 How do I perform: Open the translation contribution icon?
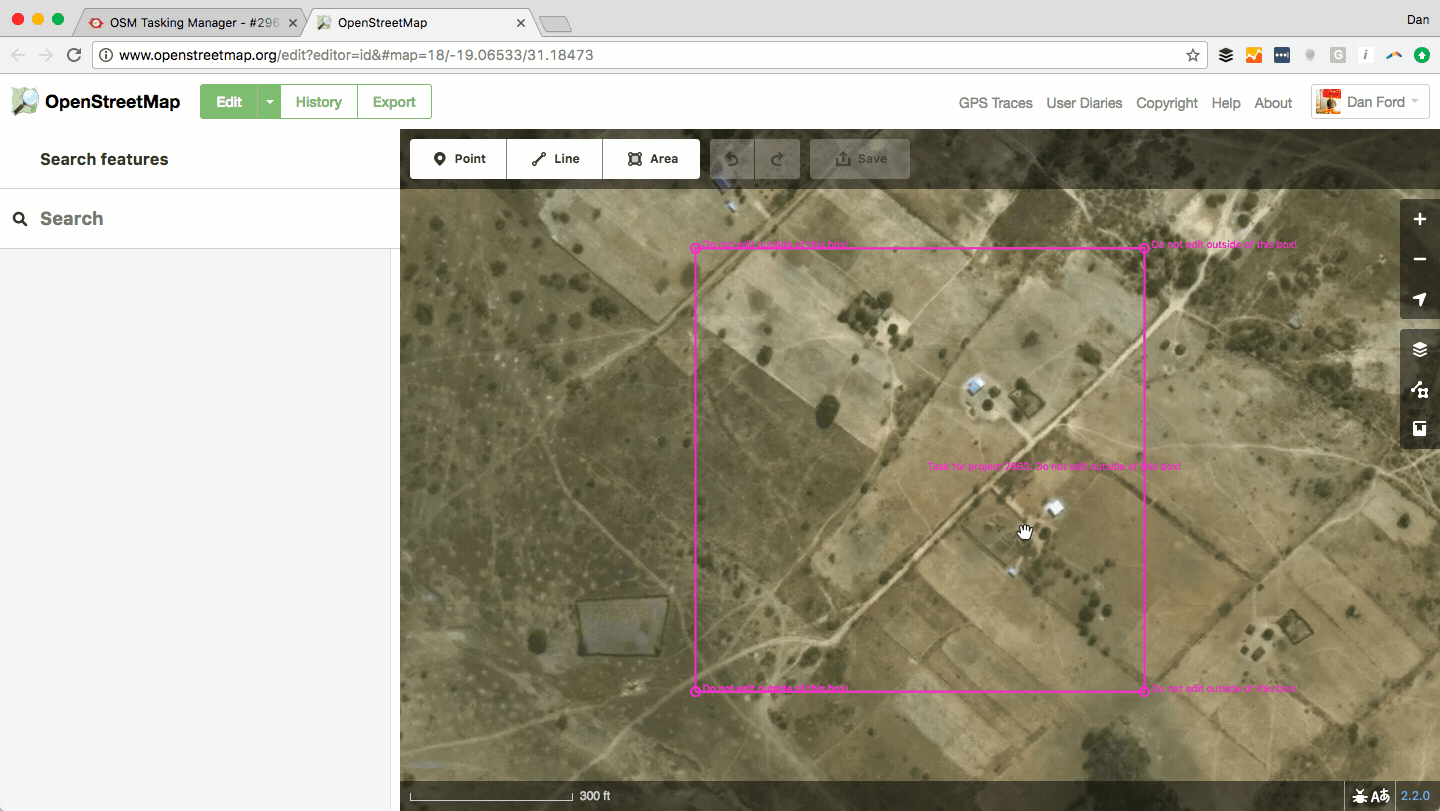click(x=1381, y=795)
